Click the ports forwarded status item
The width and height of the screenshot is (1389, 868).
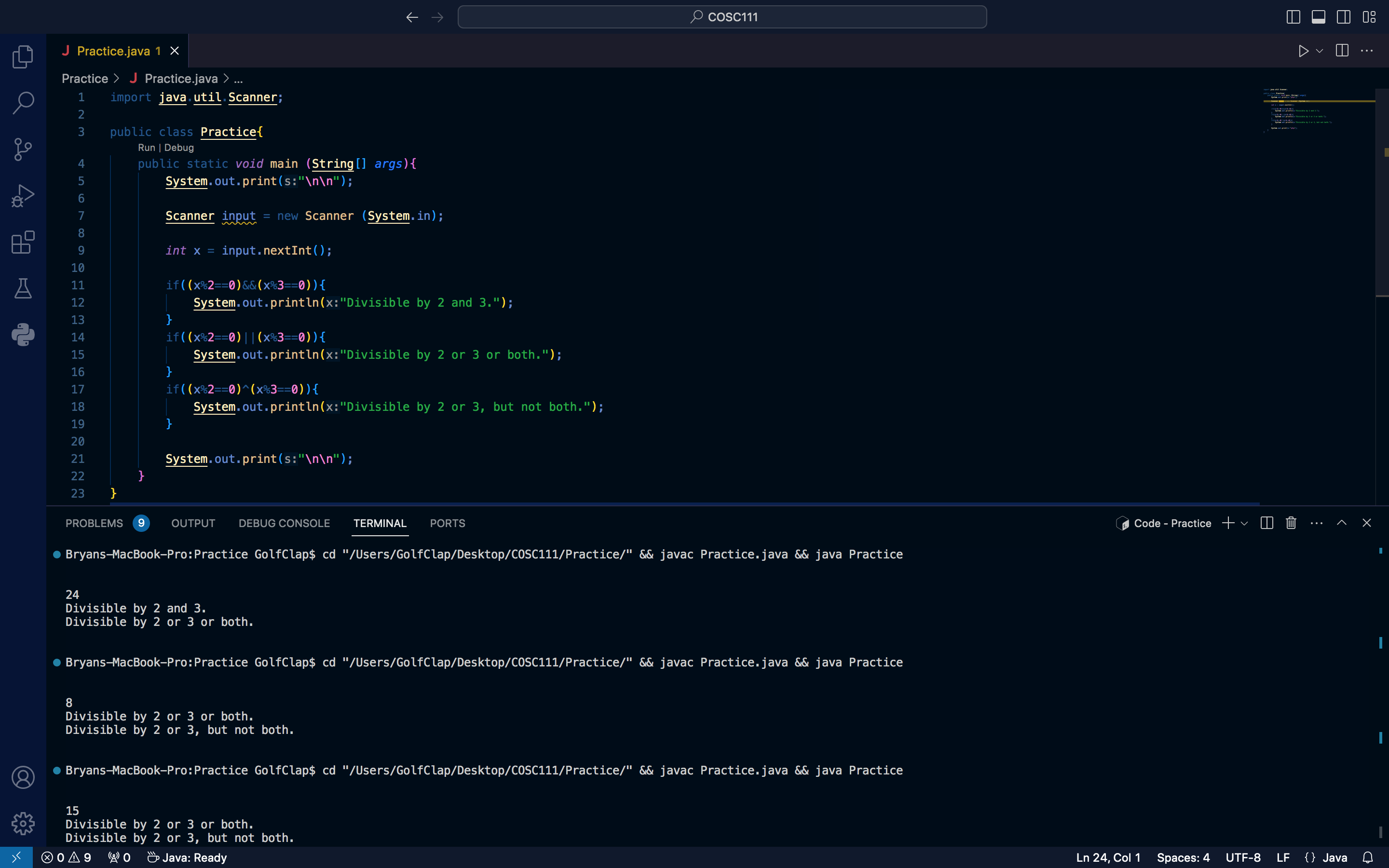click(120, 858)
